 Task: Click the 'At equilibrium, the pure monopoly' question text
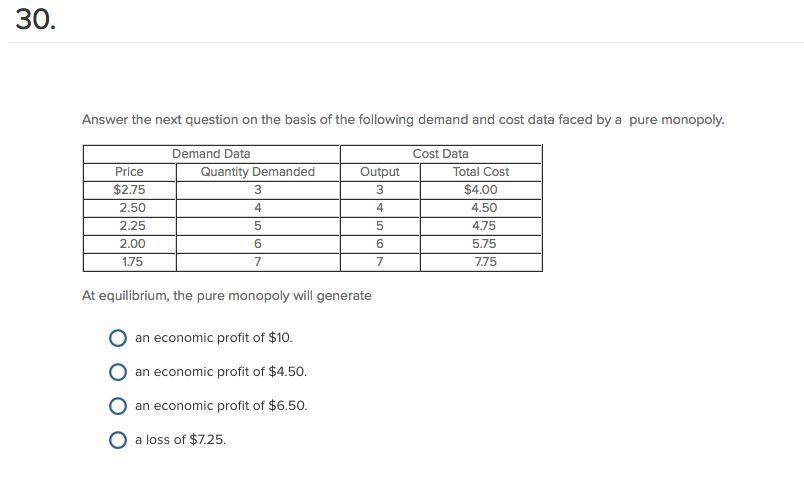(x=226, y=296)
